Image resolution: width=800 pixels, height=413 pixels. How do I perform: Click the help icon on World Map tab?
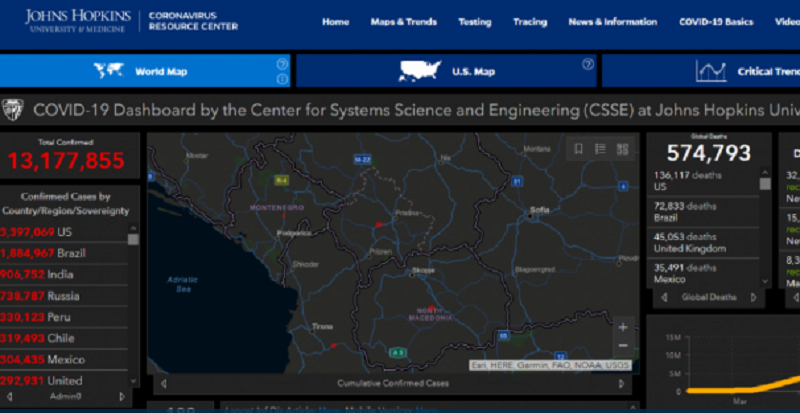pyautogui.click(x=282, y=64)
